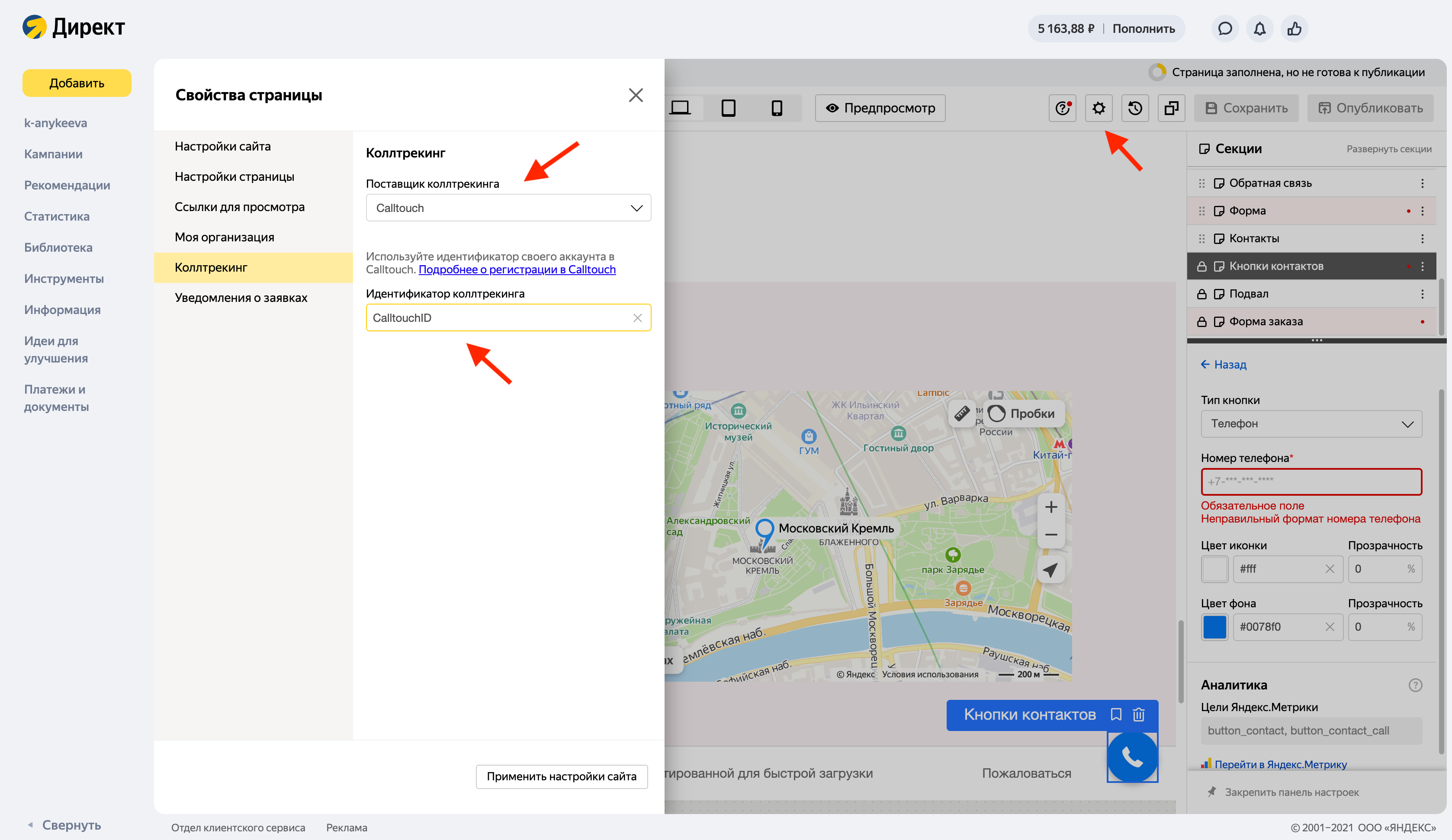Click the yellow Добавить button
The image size is (1452, 840).
[77, 83]
